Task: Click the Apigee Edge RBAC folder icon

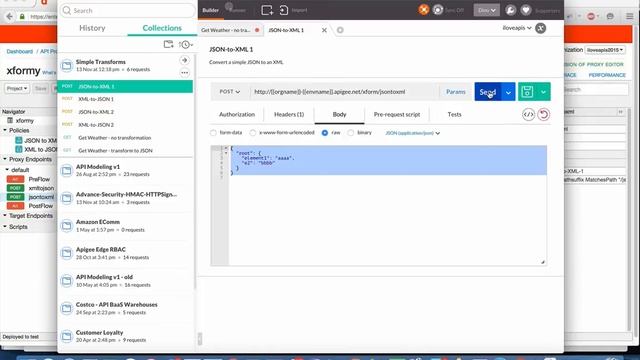Action: pyautogui.click(x=67, y=253)
